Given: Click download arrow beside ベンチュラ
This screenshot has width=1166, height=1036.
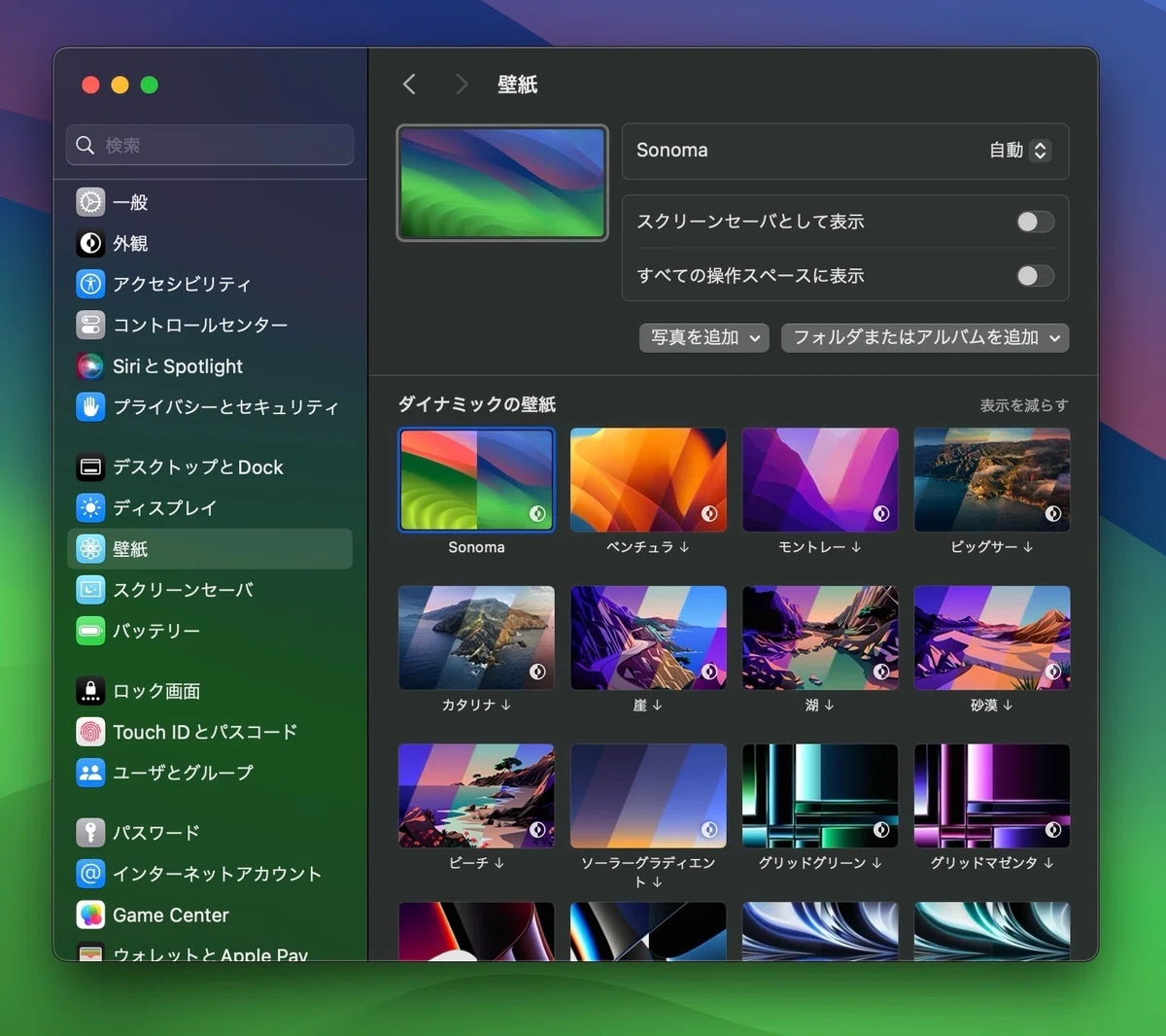Looking at the screenshot, I should pyautogui.click(x=684, y=547).
